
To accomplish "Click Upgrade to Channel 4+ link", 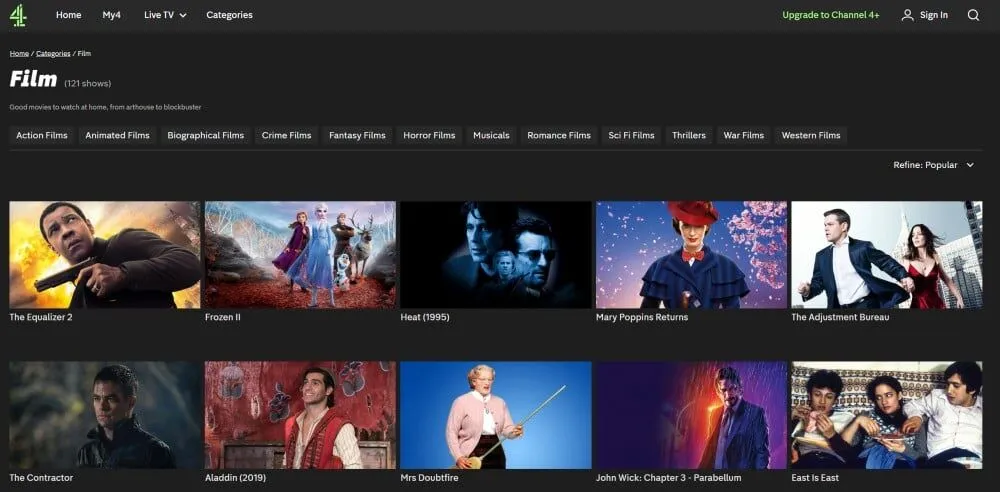I will [x=830, y=15].
